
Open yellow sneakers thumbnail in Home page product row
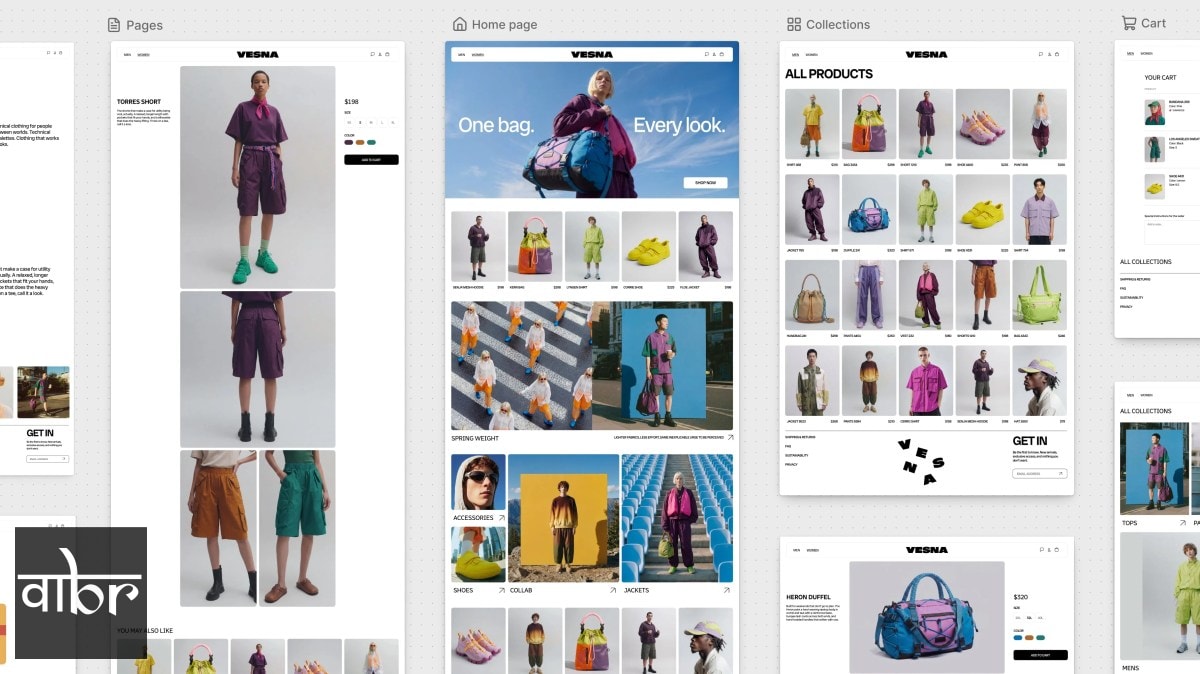649,246
